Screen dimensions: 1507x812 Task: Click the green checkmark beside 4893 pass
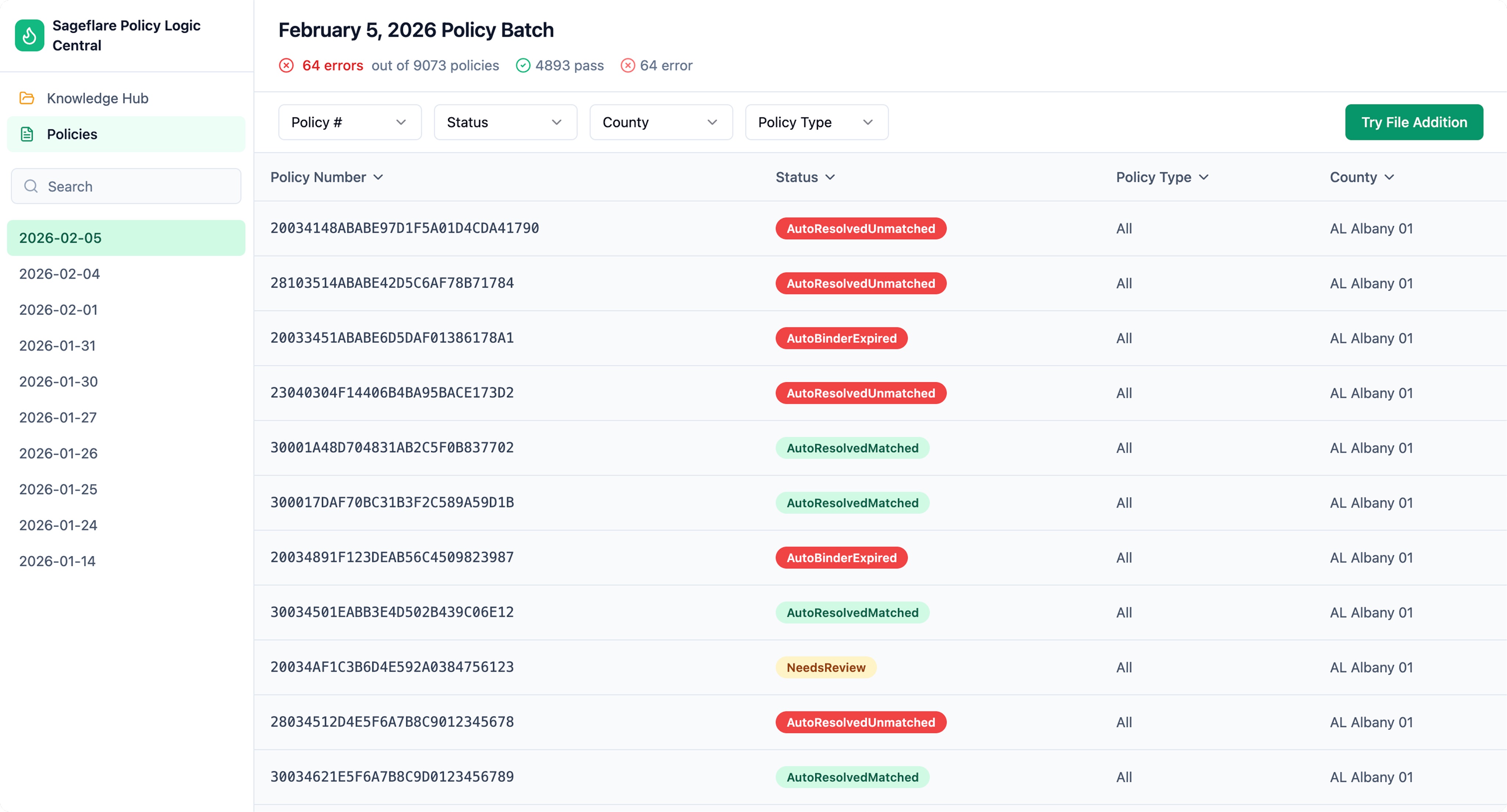[523, 65]
